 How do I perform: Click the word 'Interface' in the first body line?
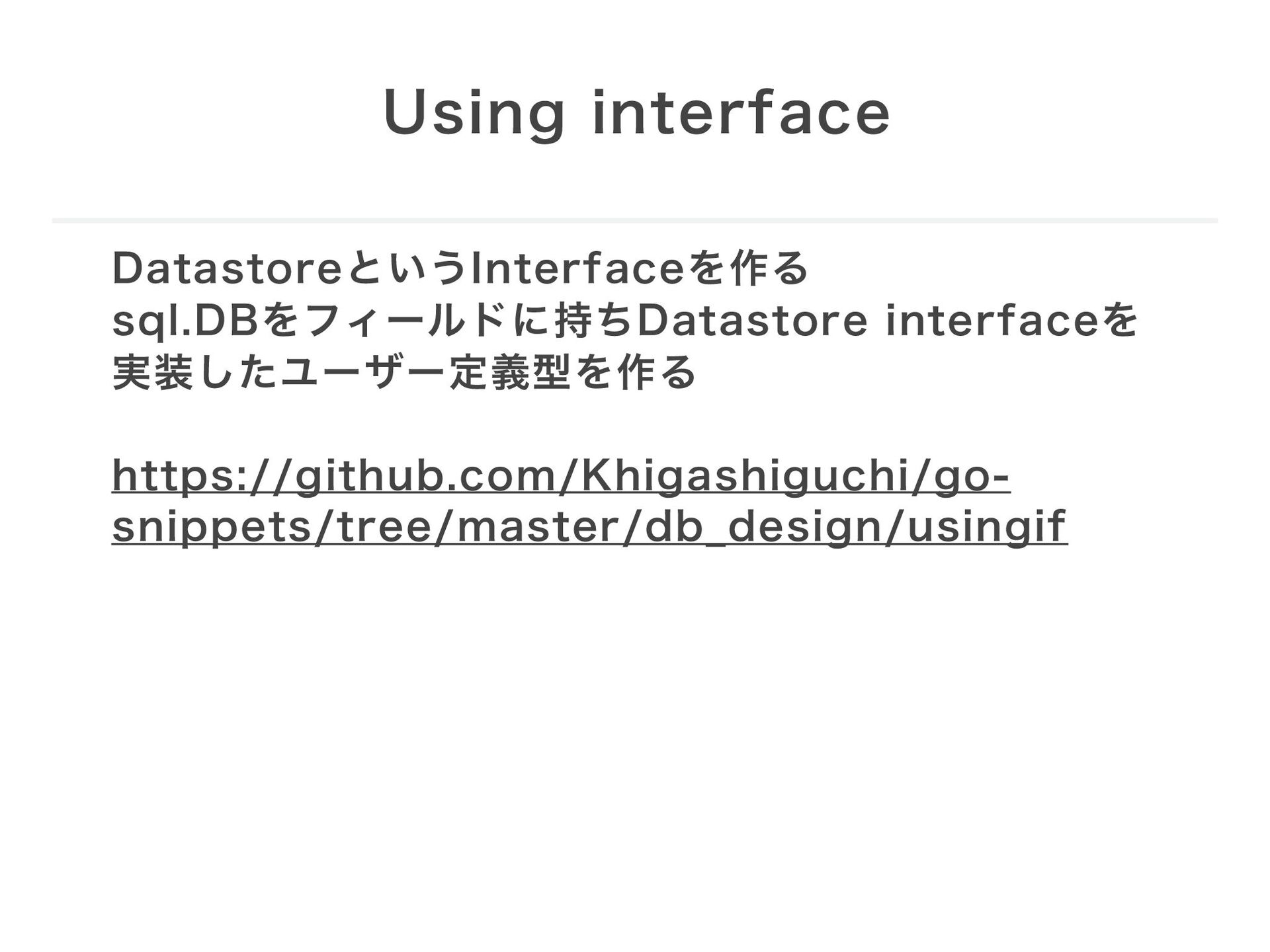[575, 270]
